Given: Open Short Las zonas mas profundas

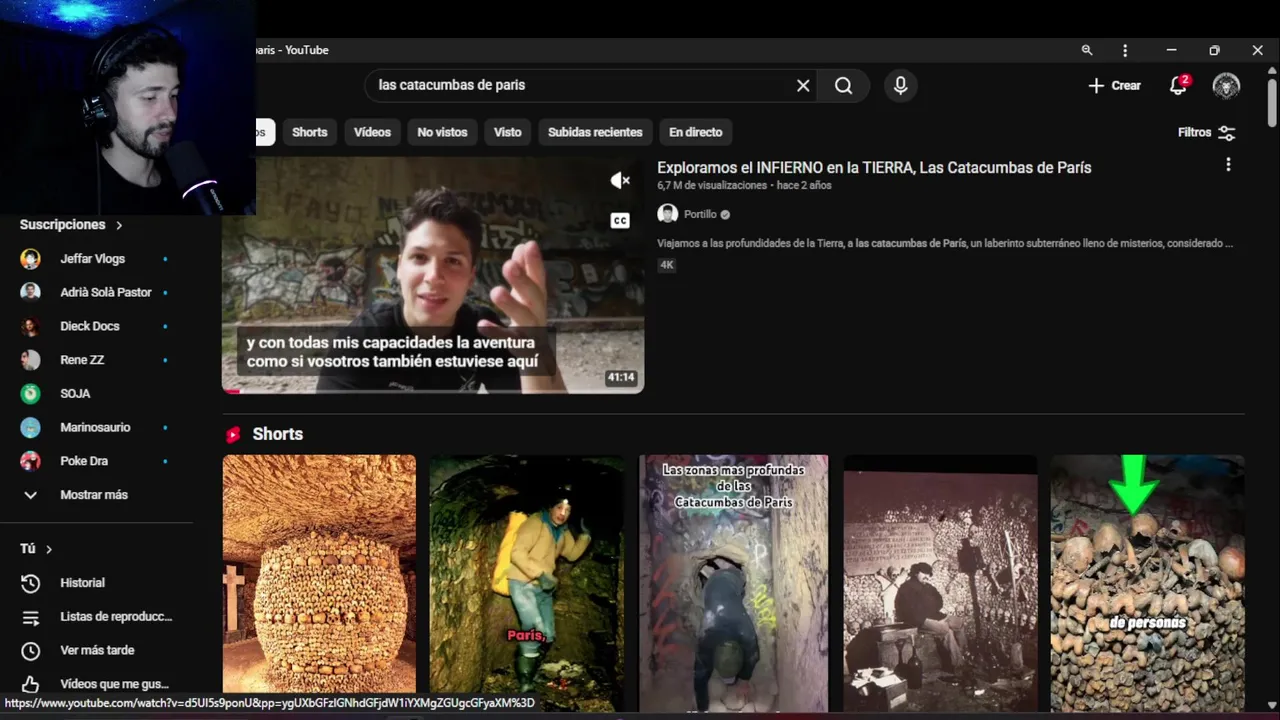Looking at the screenshot, I should (733, 583).
